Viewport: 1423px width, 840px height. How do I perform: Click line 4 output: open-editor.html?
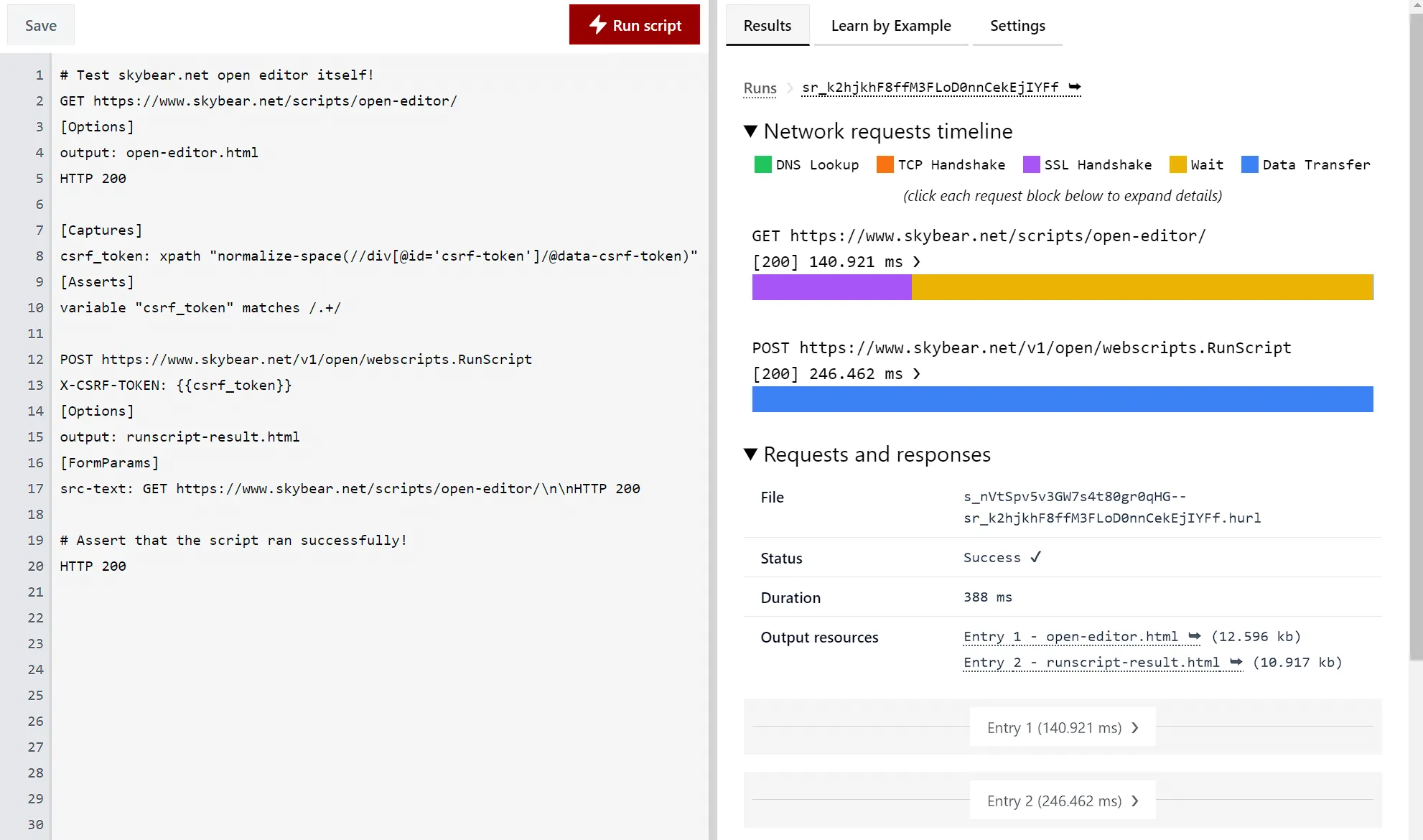pyautogui.click(x=159, y=153)
